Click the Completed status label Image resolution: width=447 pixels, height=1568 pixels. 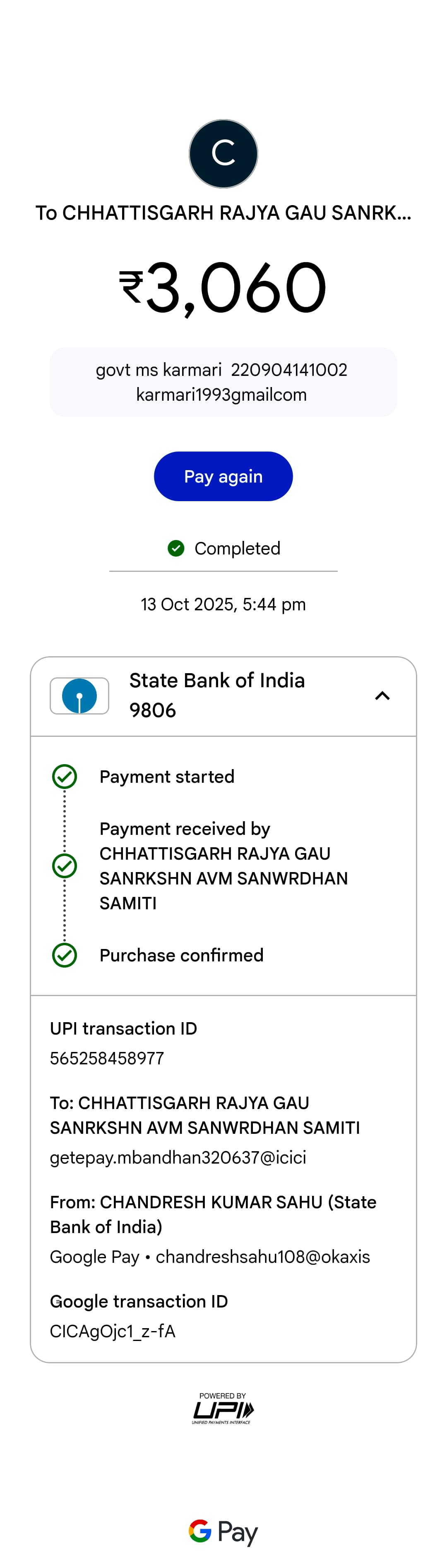click(x=237, y=548)
